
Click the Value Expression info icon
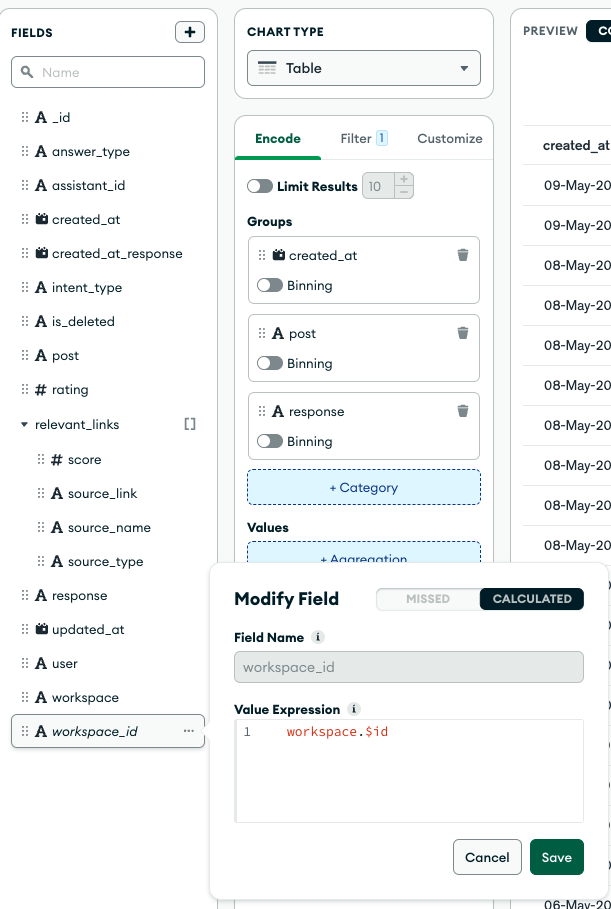(x=353, y=709)
